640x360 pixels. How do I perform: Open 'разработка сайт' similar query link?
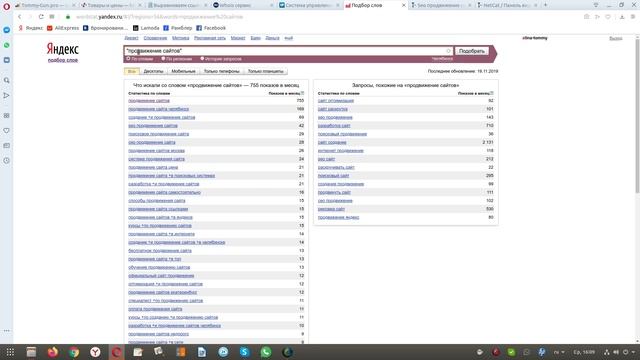pos(334,126)
